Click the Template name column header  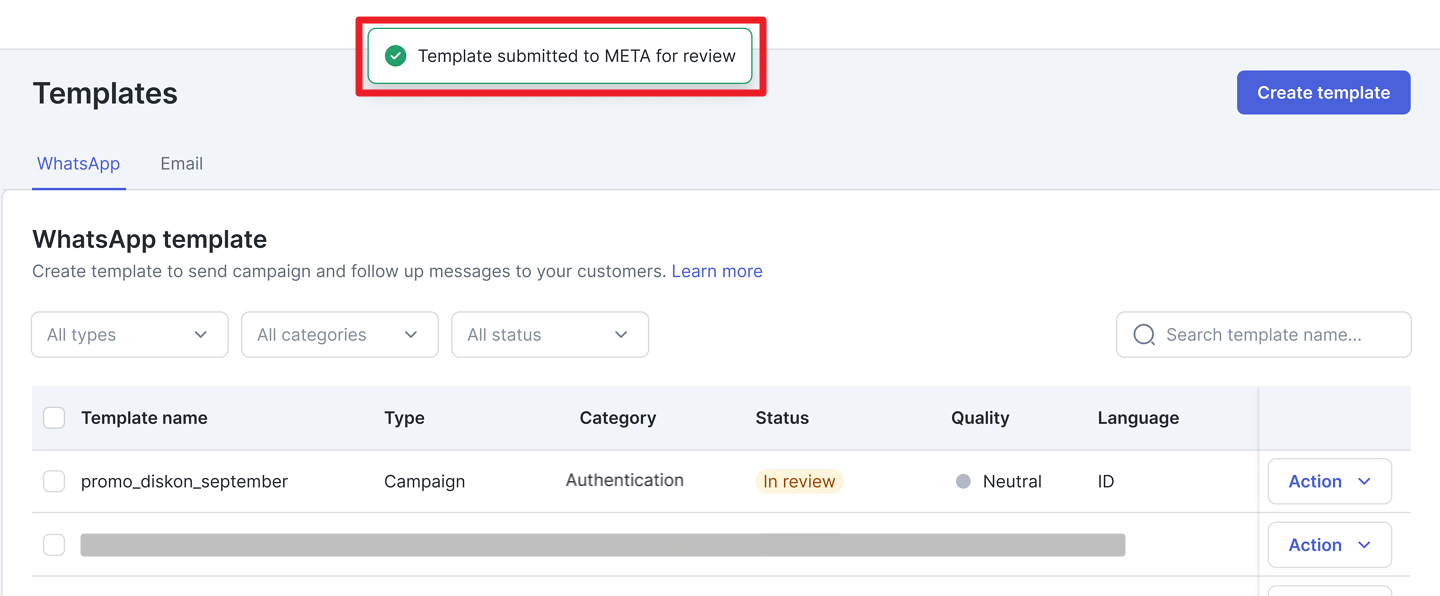(x=144, y=418)
